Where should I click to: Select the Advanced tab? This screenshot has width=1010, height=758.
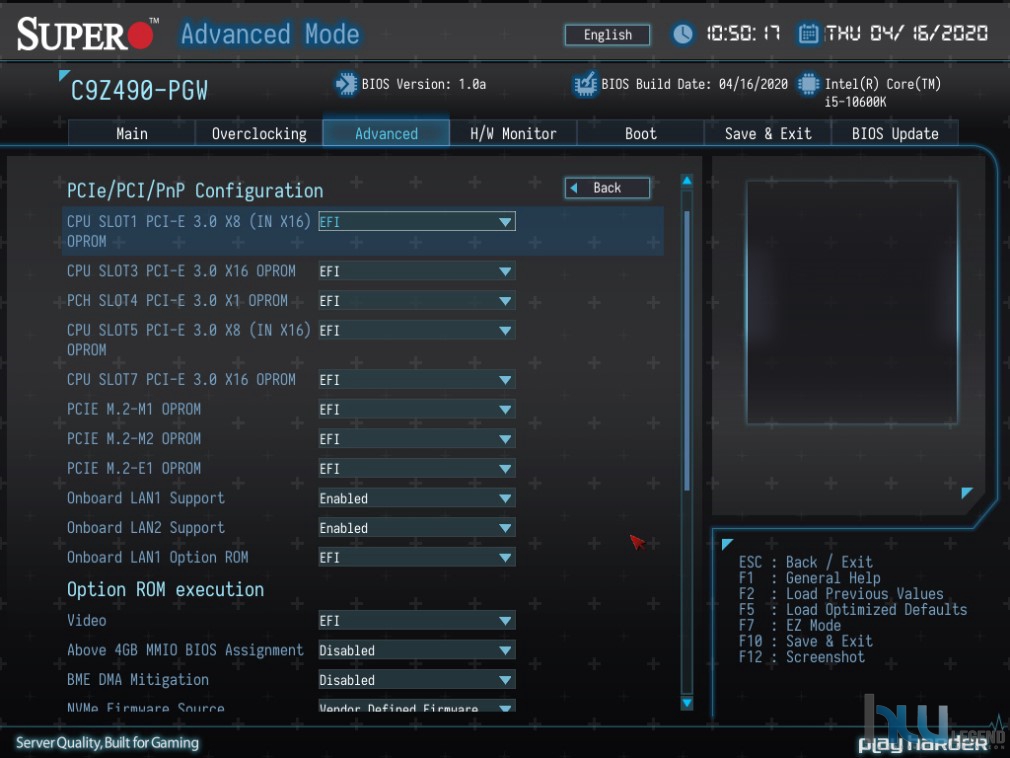pos(386,133)
